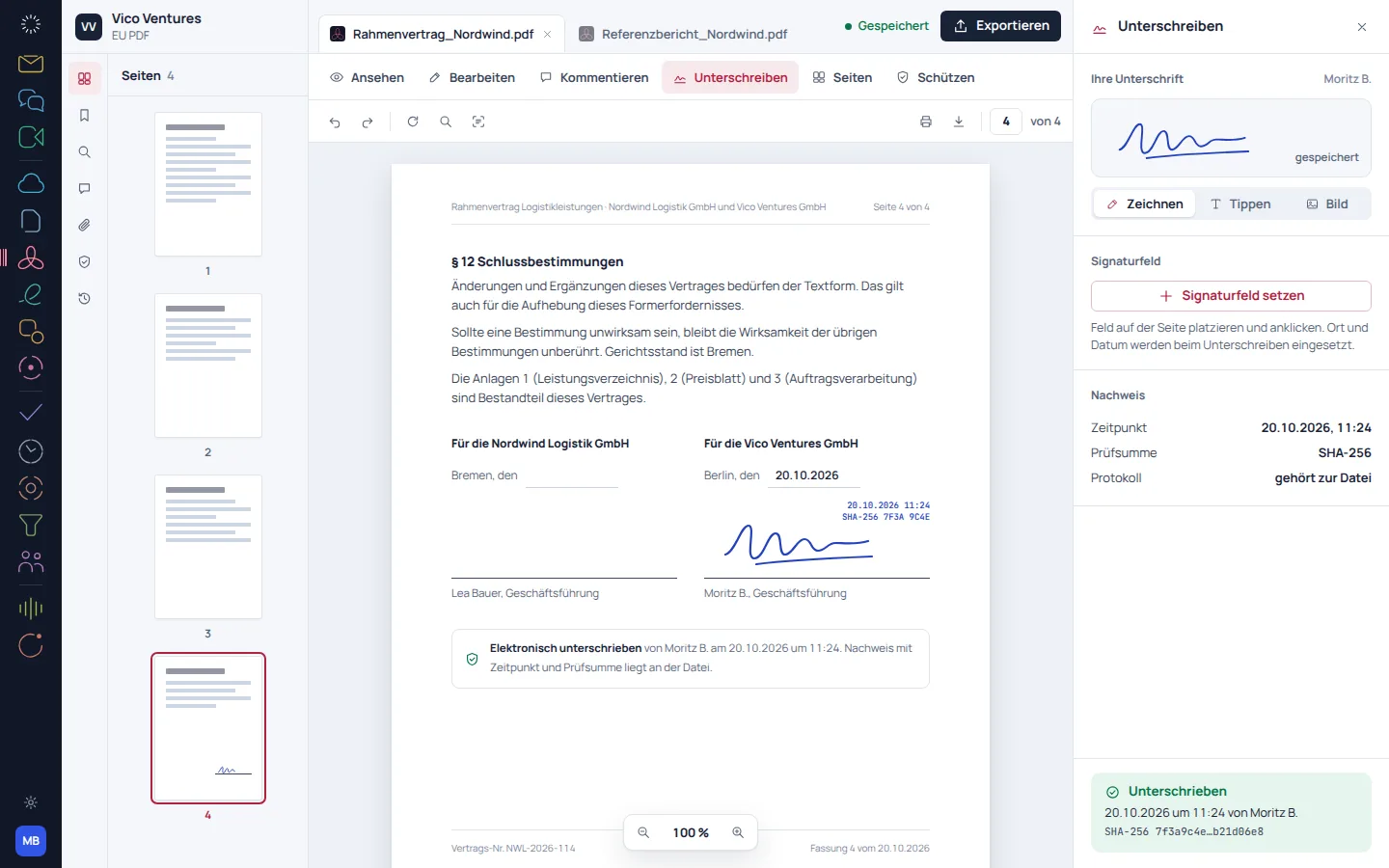Viewport: 1389px width, 868px height.
Task: Click the text scan icon in the toolbar
Action: pyautogui.click(x=478, y=122)
